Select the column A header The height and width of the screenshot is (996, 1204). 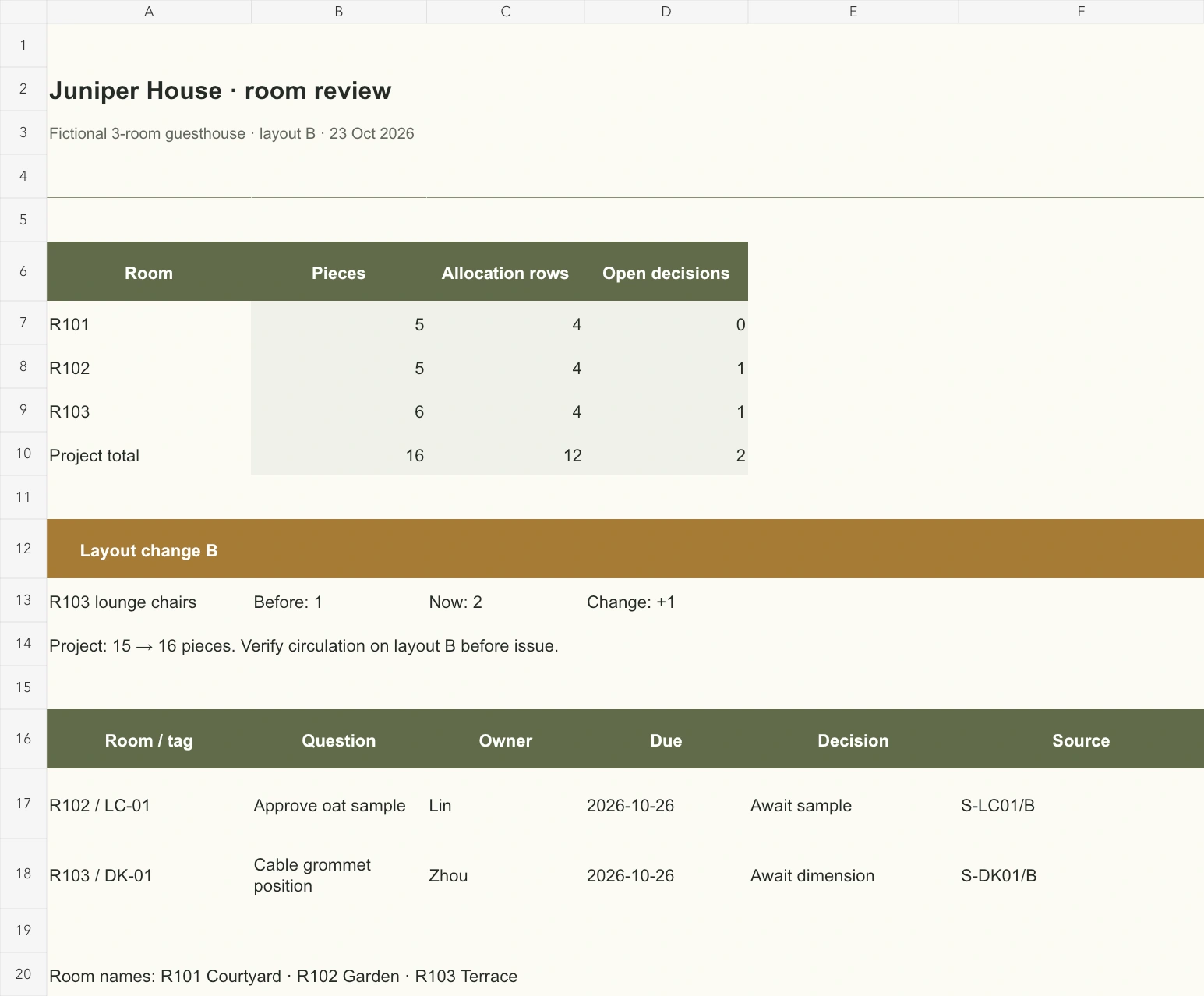(x=149, y=12)
